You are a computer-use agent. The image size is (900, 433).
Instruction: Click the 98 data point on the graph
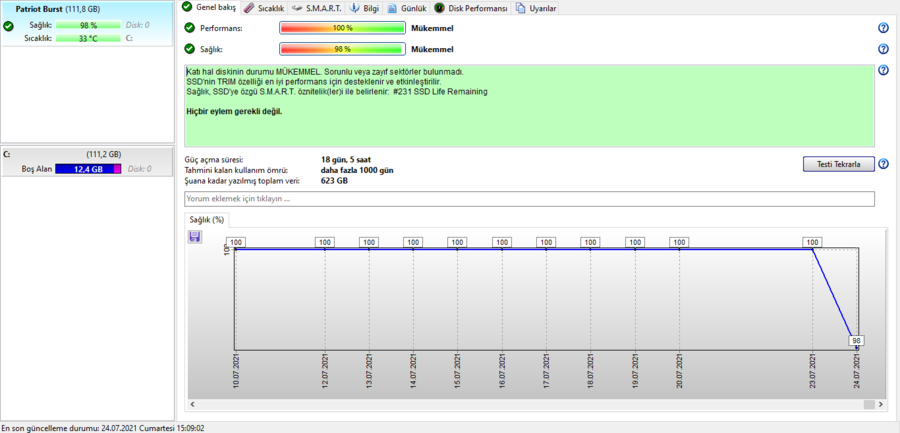[x=856, y=341]
